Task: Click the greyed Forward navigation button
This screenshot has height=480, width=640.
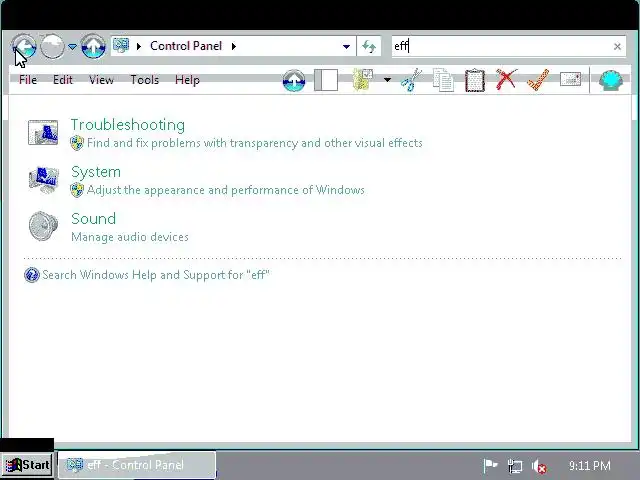Action: pyautogui.click(x=52, y=46)
